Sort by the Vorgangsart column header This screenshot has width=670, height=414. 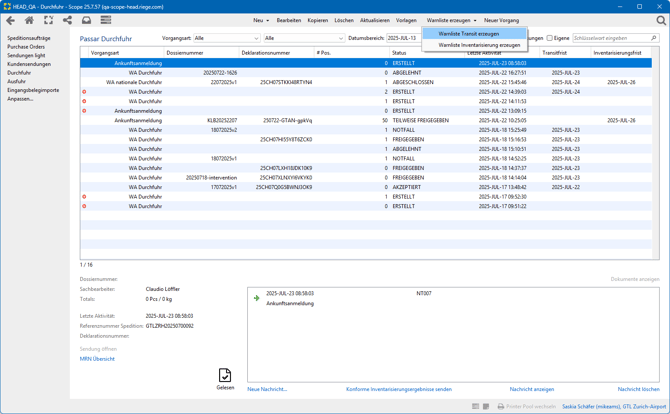click(126, 53)
